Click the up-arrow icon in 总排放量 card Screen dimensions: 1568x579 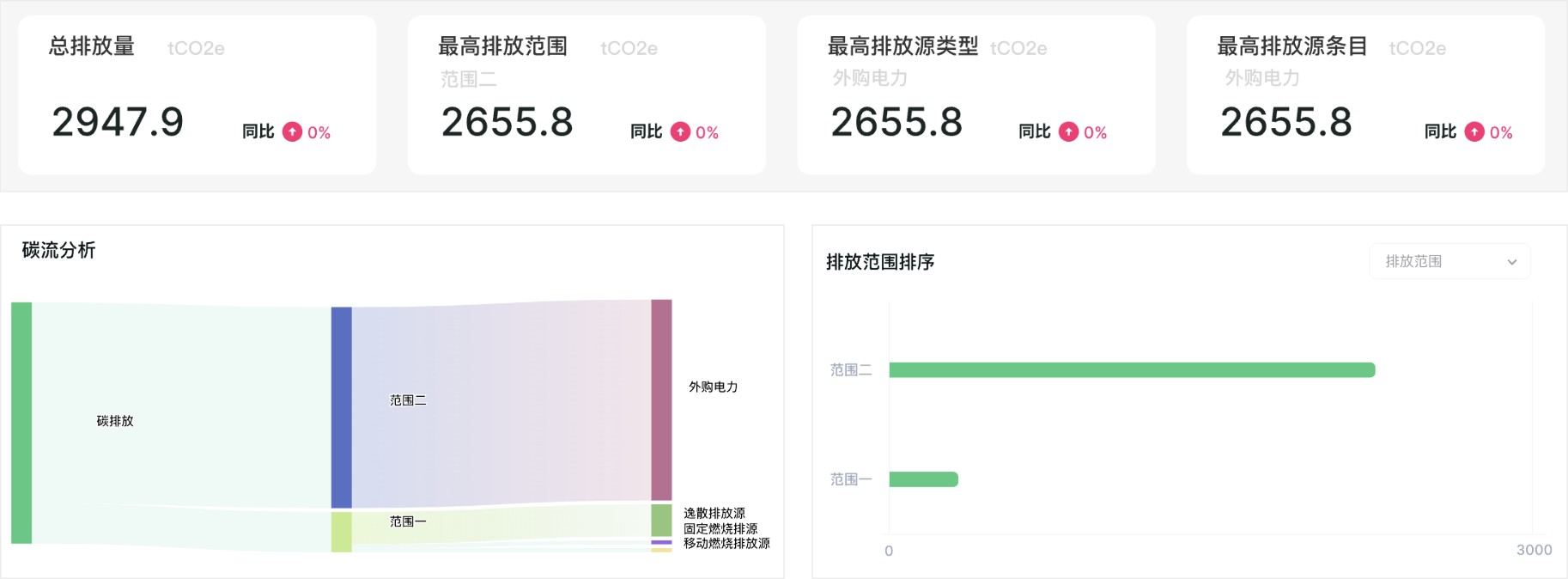tap(292, 131)
